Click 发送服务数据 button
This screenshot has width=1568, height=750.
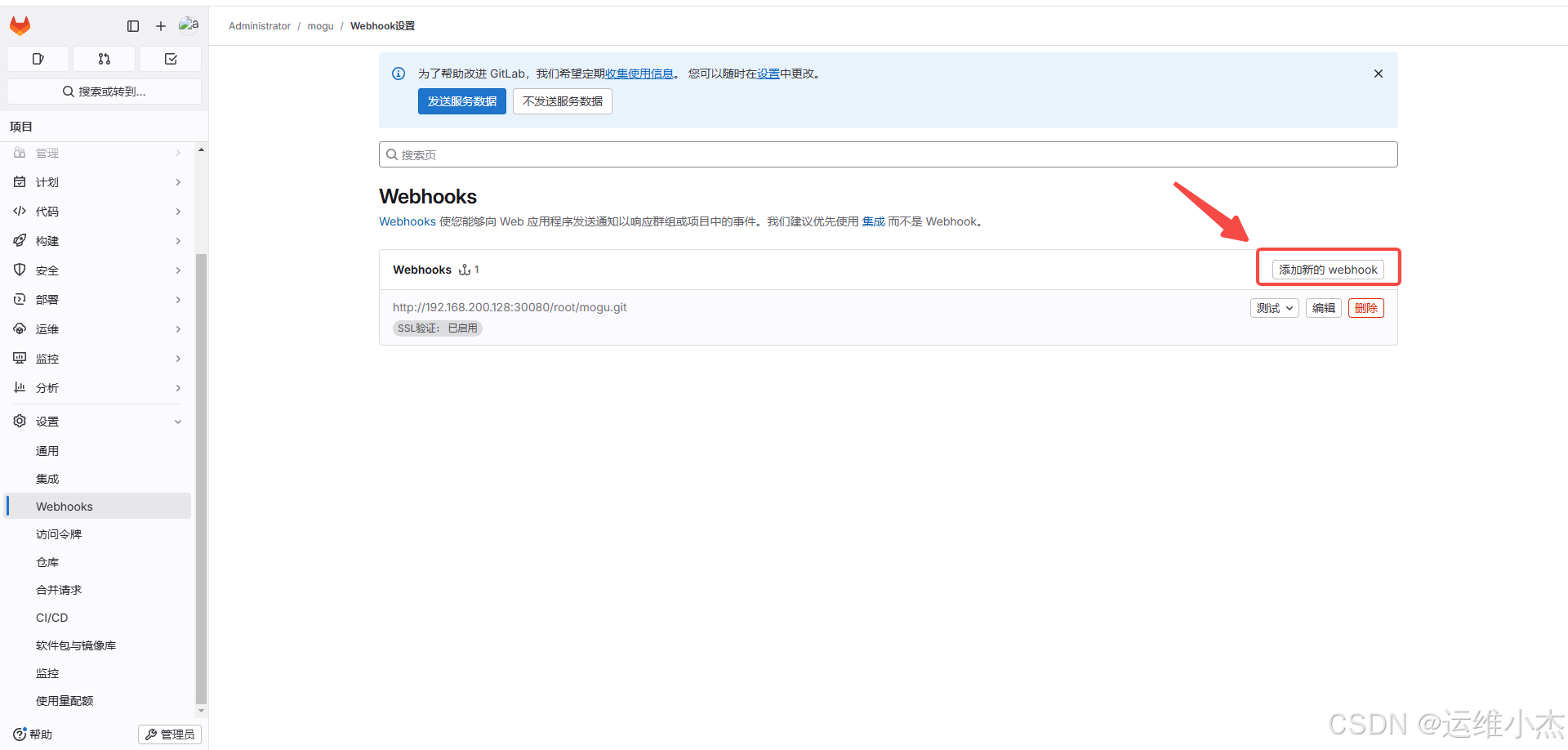point(462,101)
